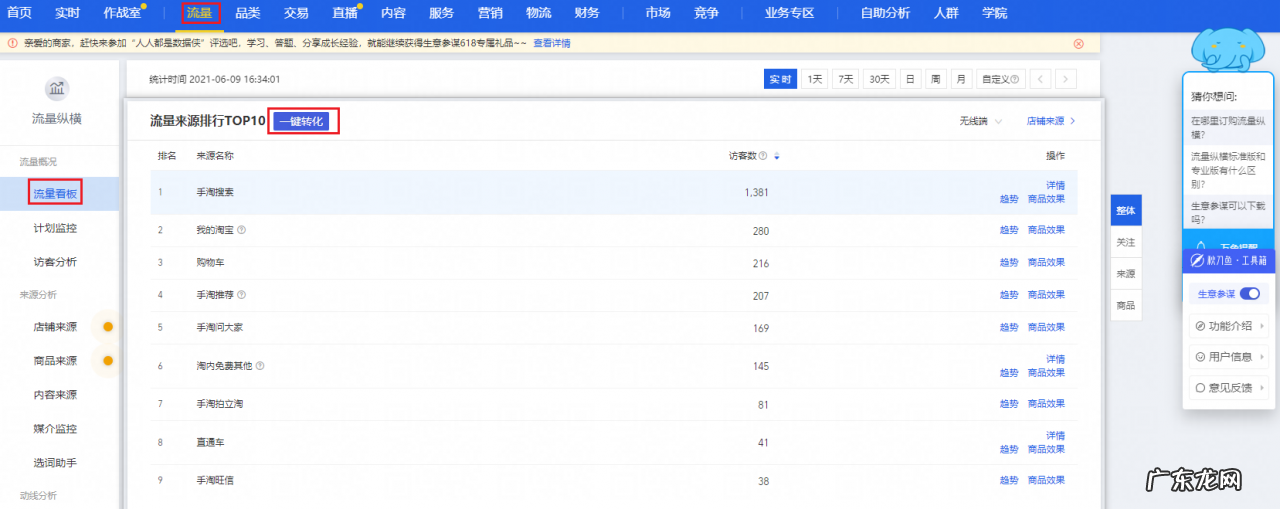This screenshot has height=509, width=1280.
Task: Open the 交易 top menu
Action: point(296,14)
